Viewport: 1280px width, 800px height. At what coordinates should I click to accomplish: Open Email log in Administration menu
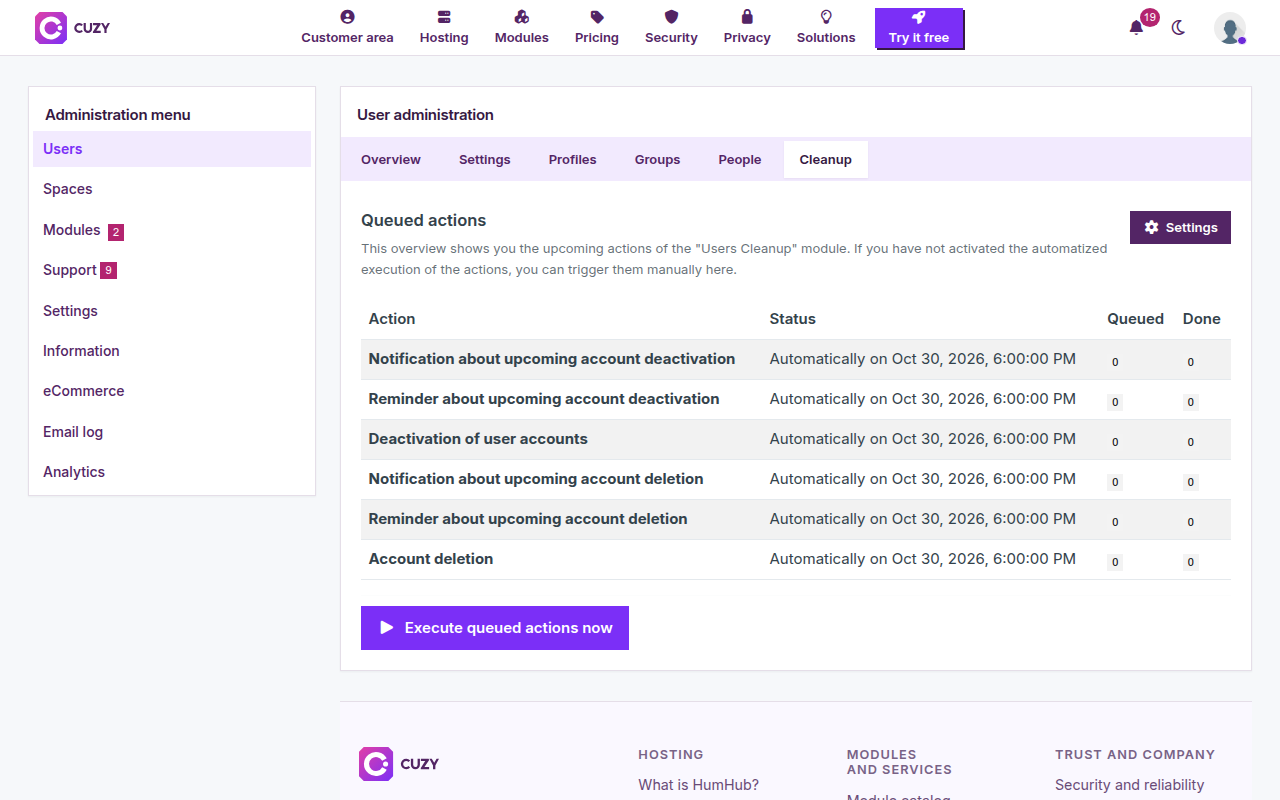[172, 432]
